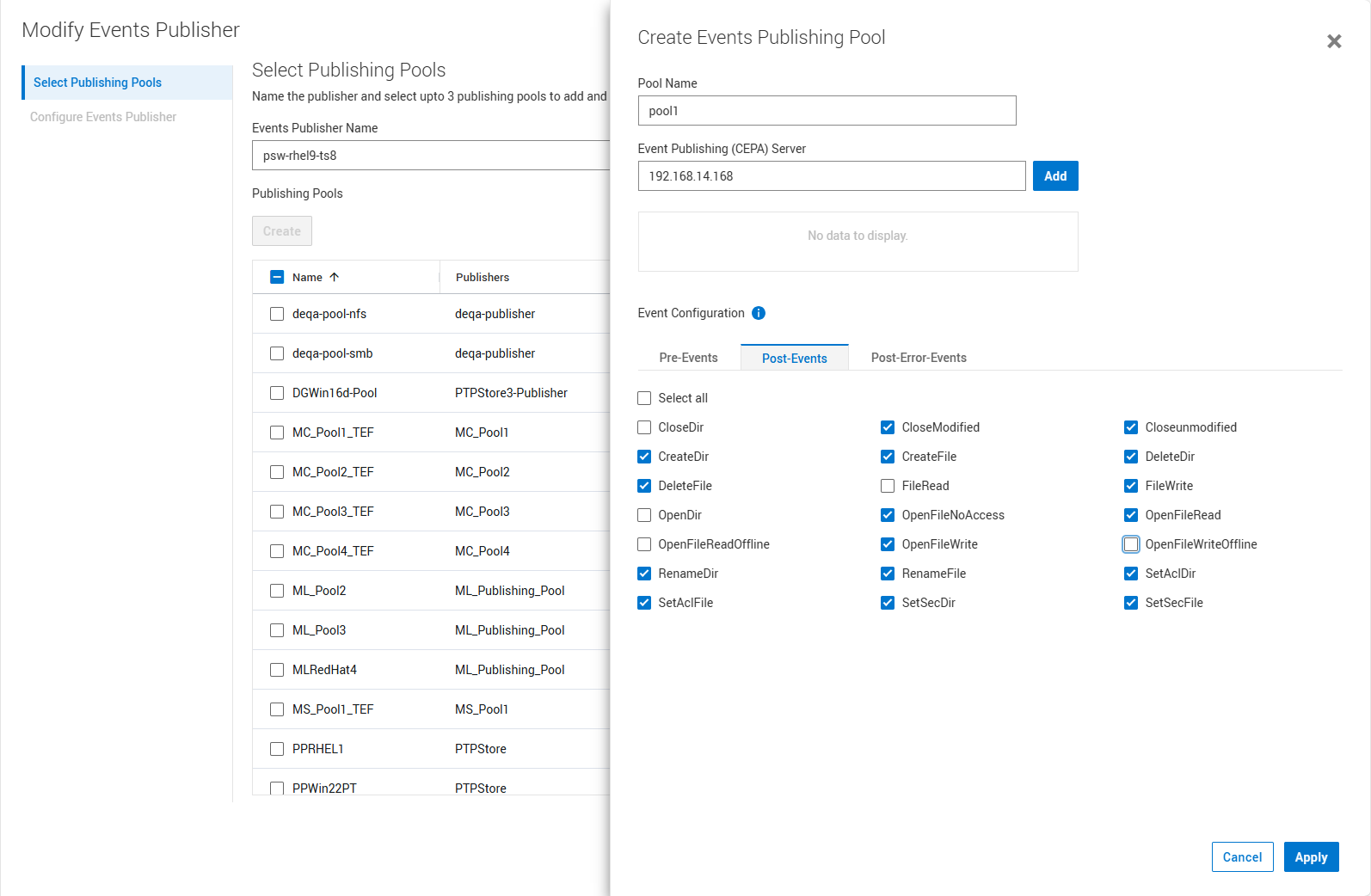Switch to the Pre-Events tab
Viewport: 1371px width, 896px height.
click(x=688, y=358)
